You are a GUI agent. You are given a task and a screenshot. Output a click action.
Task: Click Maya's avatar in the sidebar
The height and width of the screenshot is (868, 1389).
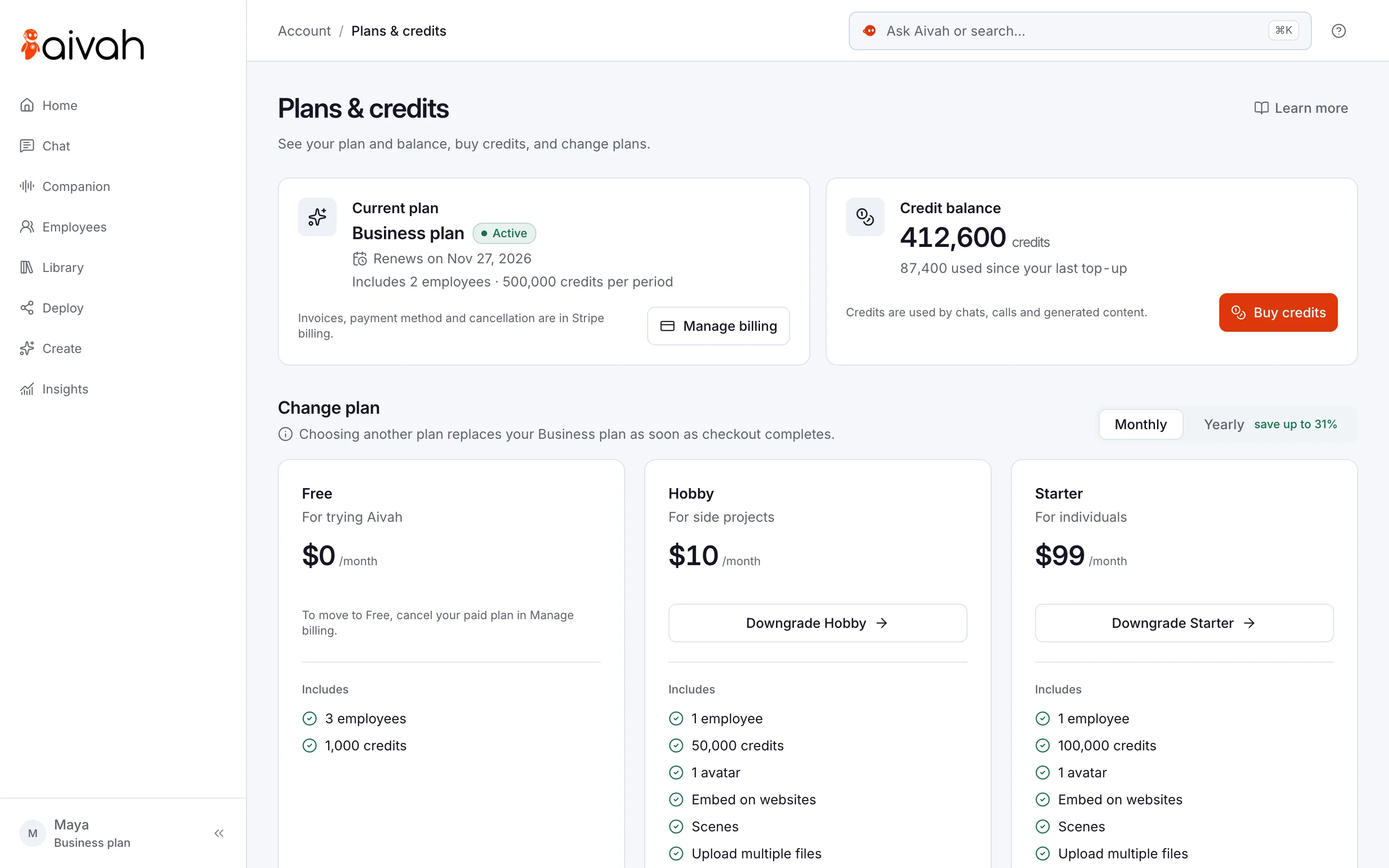(33, 833)
